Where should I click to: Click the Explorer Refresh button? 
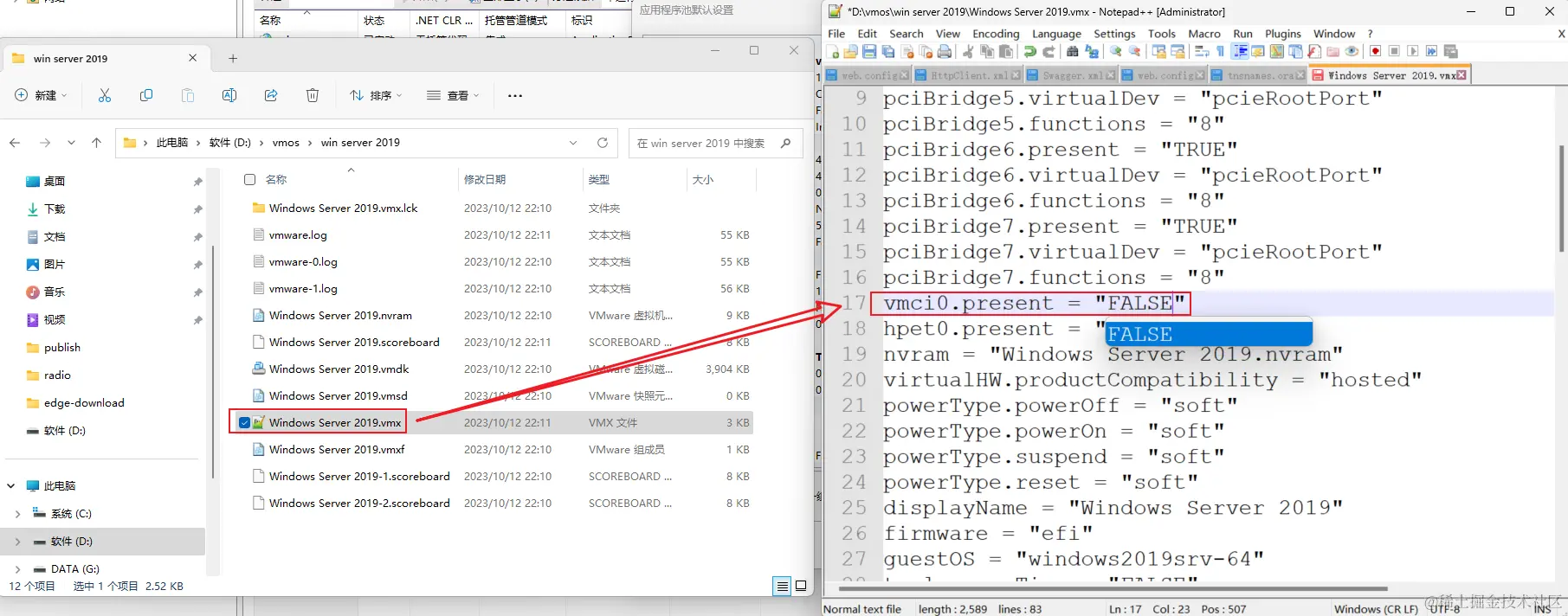pos(603,143)
